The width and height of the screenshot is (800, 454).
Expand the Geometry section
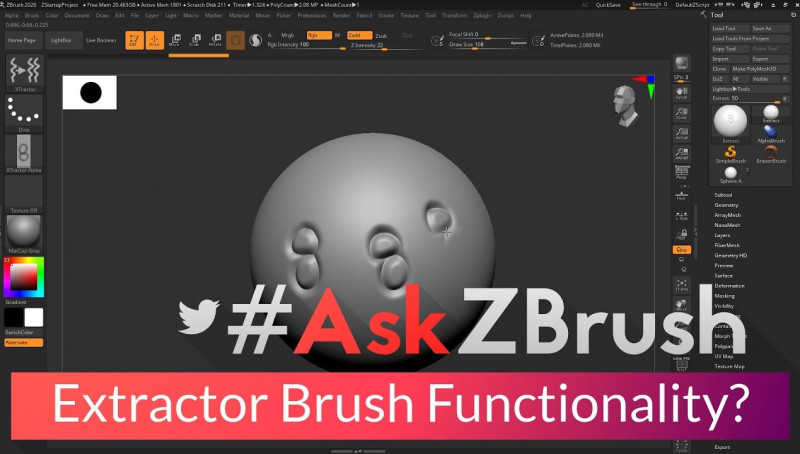pyautogui.click(x=726, y=205)
